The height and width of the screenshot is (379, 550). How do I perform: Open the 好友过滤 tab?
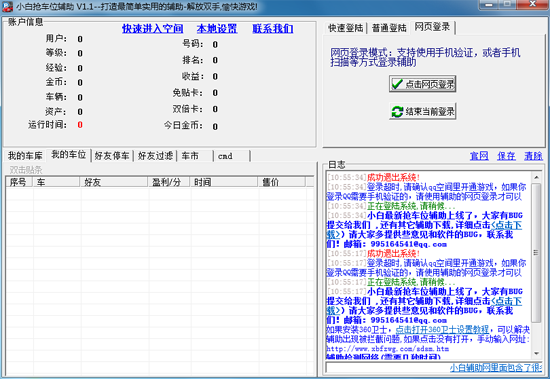click(x=155, y=156)
